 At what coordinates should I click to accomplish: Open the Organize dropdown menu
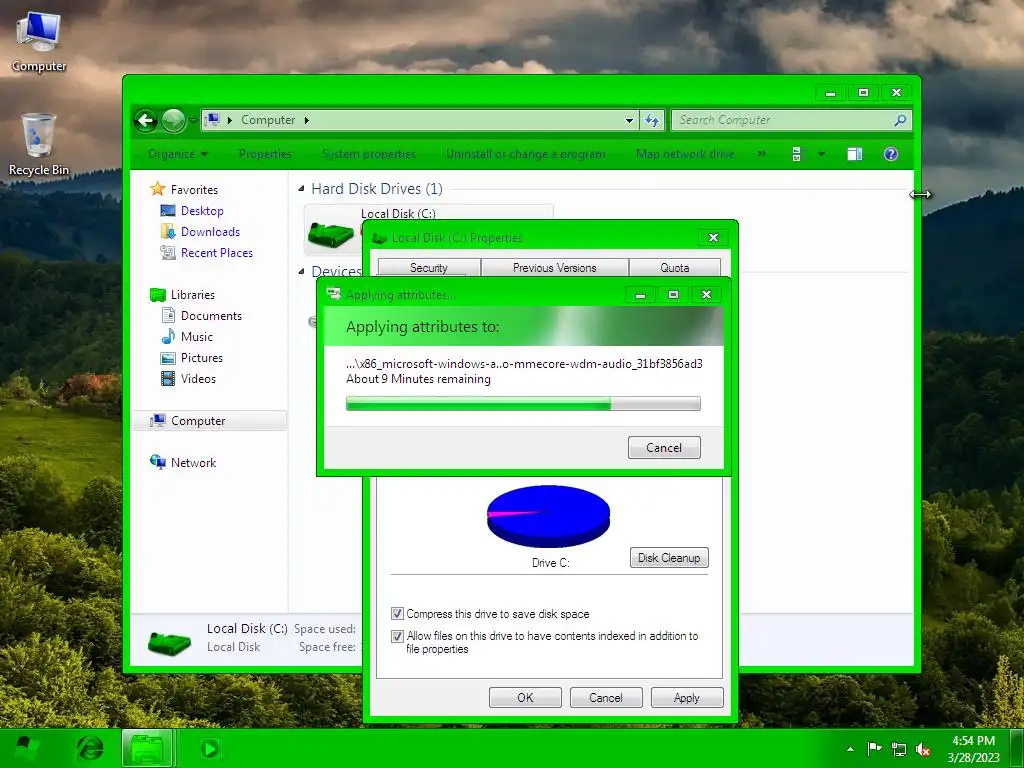tap(178, 154)
